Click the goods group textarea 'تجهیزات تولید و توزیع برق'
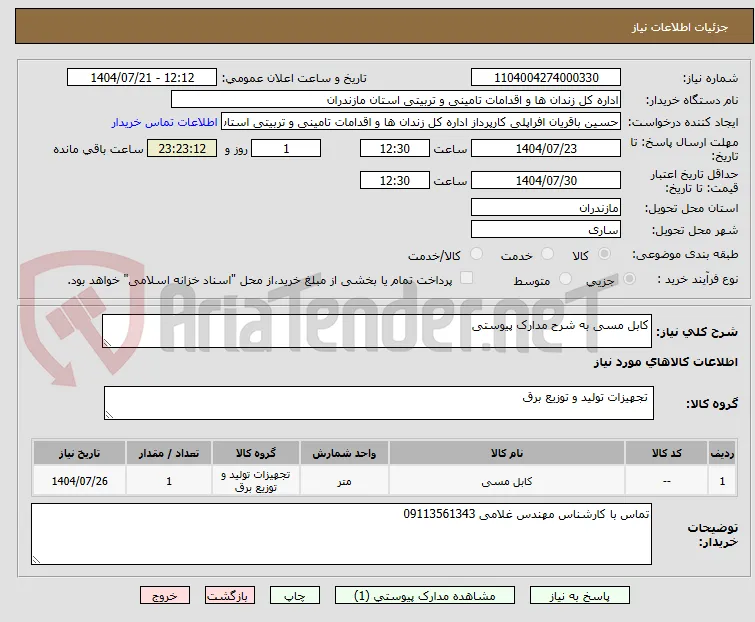 [378, 402]
